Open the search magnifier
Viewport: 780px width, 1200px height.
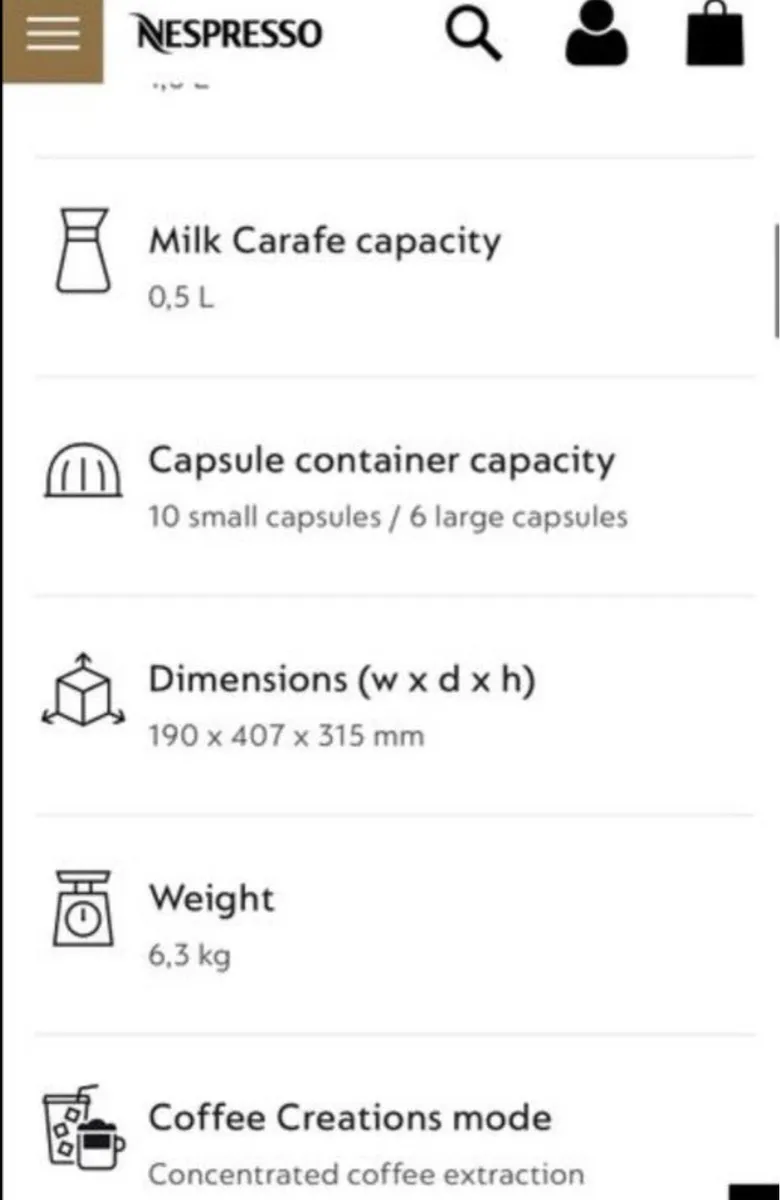click(x=474, y=35)
